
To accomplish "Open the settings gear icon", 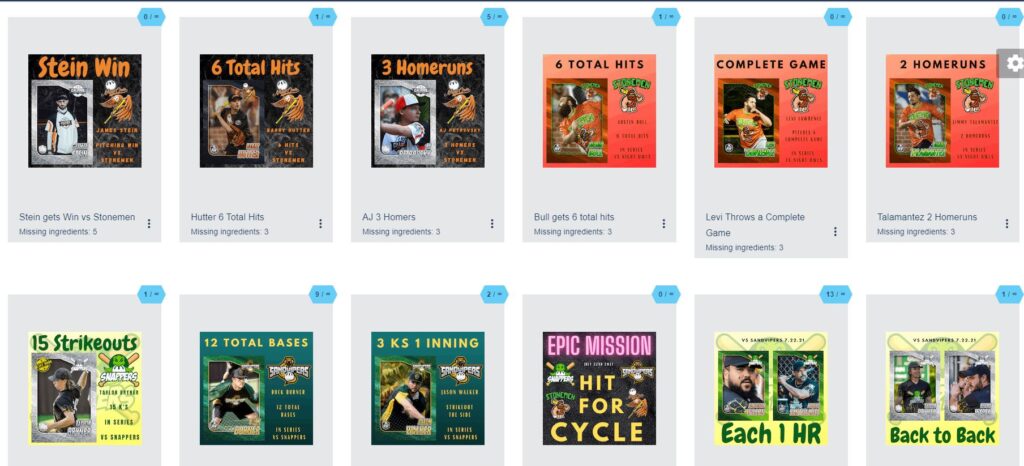I will [x=1014, y=63].
